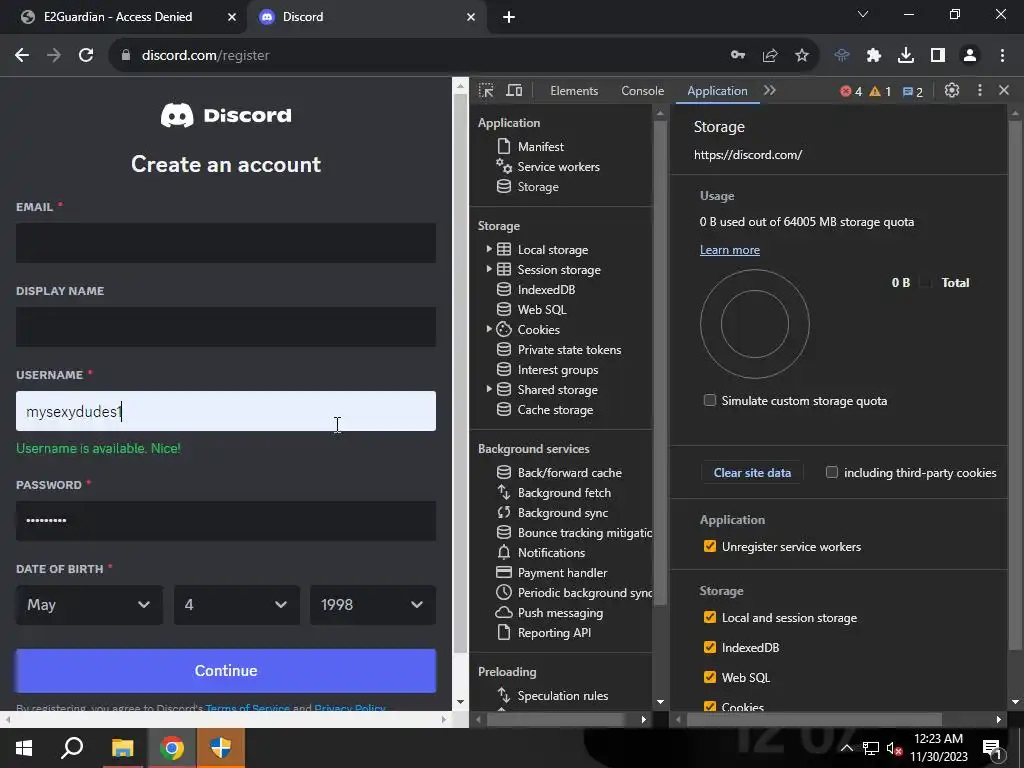Open Windows taskbar search

[72, 748]
